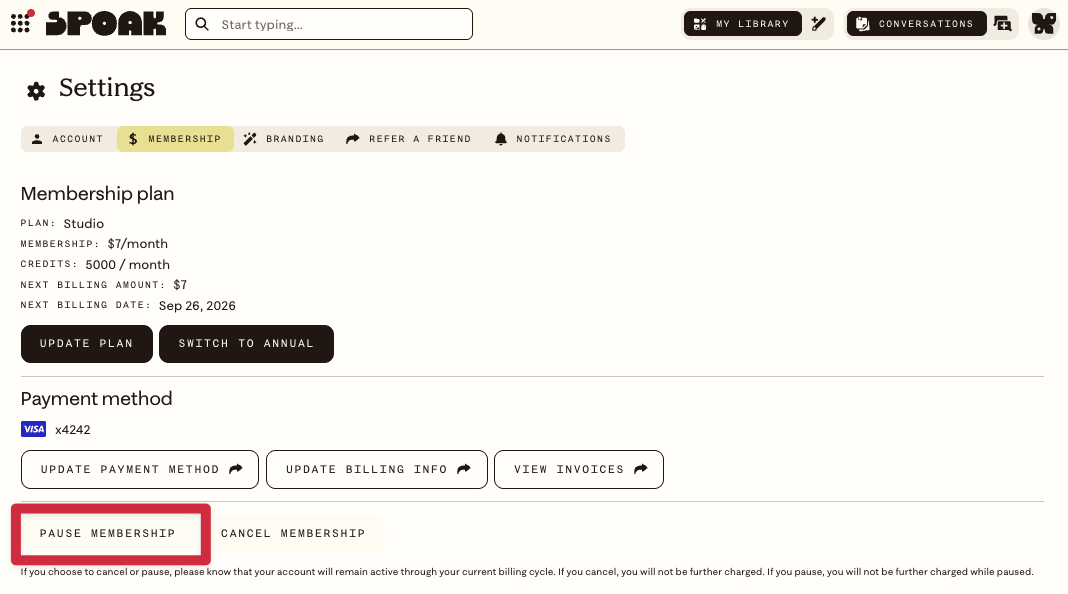Open the magic wand icon beside My Library
1068x594 pixels.
tap(819, 24)
